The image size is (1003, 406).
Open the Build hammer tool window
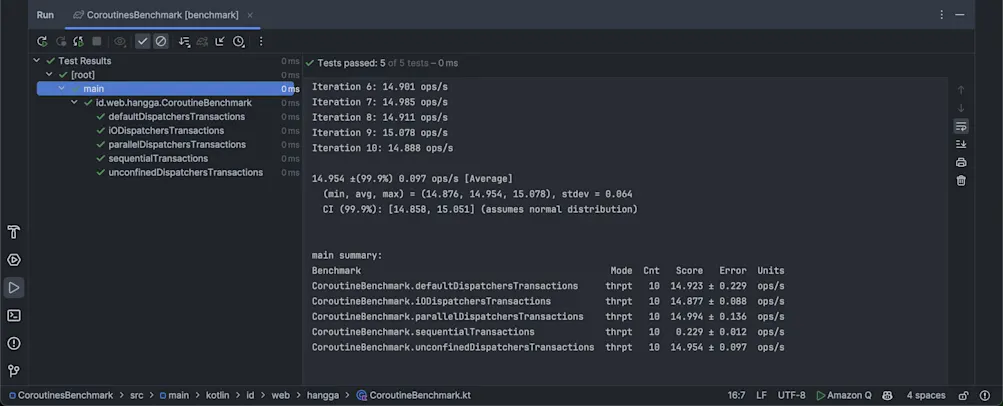[13, 232]
